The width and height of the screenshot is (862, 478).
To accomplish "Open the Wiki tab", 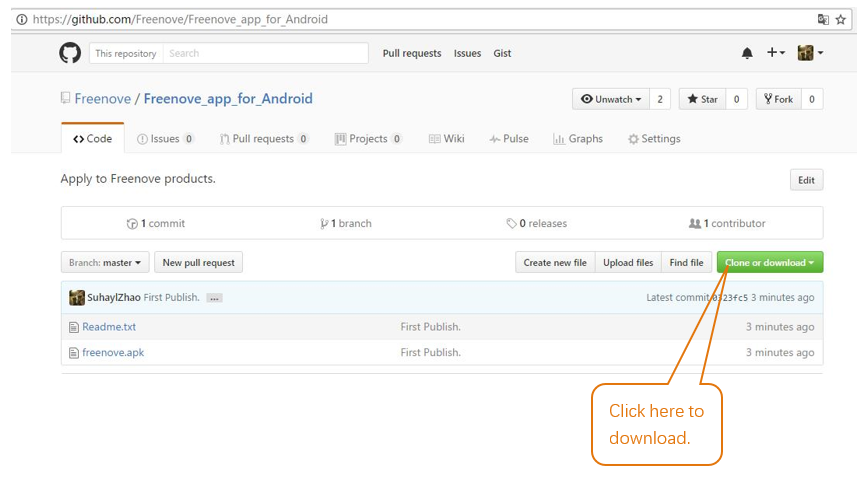I will click(x=446, y=139).
